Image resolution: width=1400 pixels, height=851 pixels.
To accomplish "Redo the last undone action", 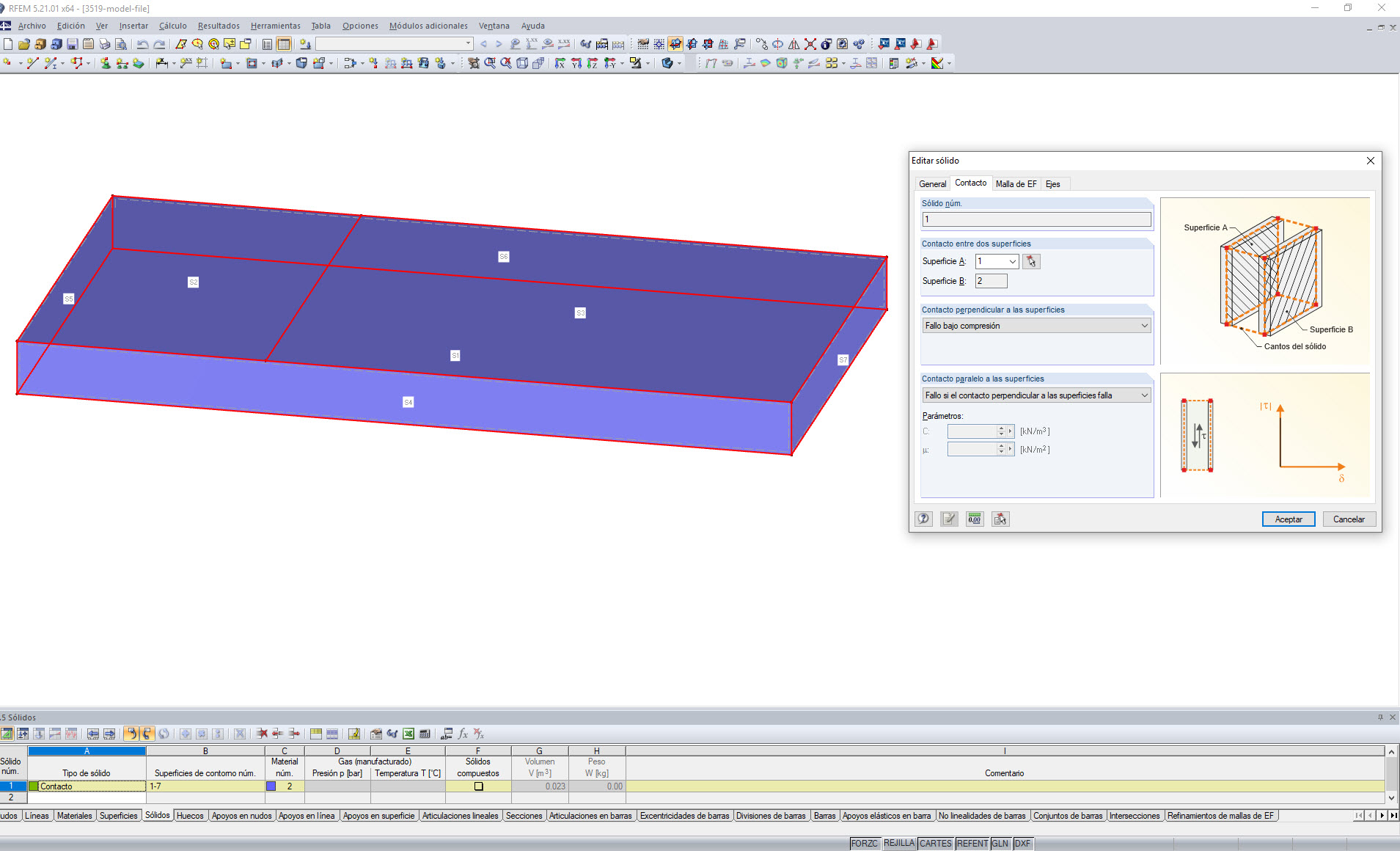I will coord(158,44).
